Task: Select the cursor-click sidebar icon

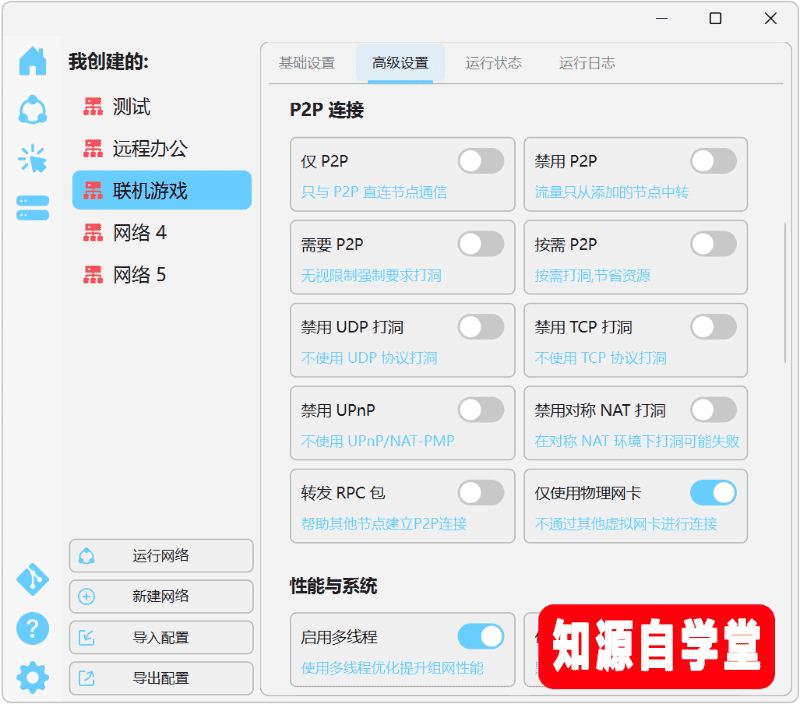Action: [33, 158]
